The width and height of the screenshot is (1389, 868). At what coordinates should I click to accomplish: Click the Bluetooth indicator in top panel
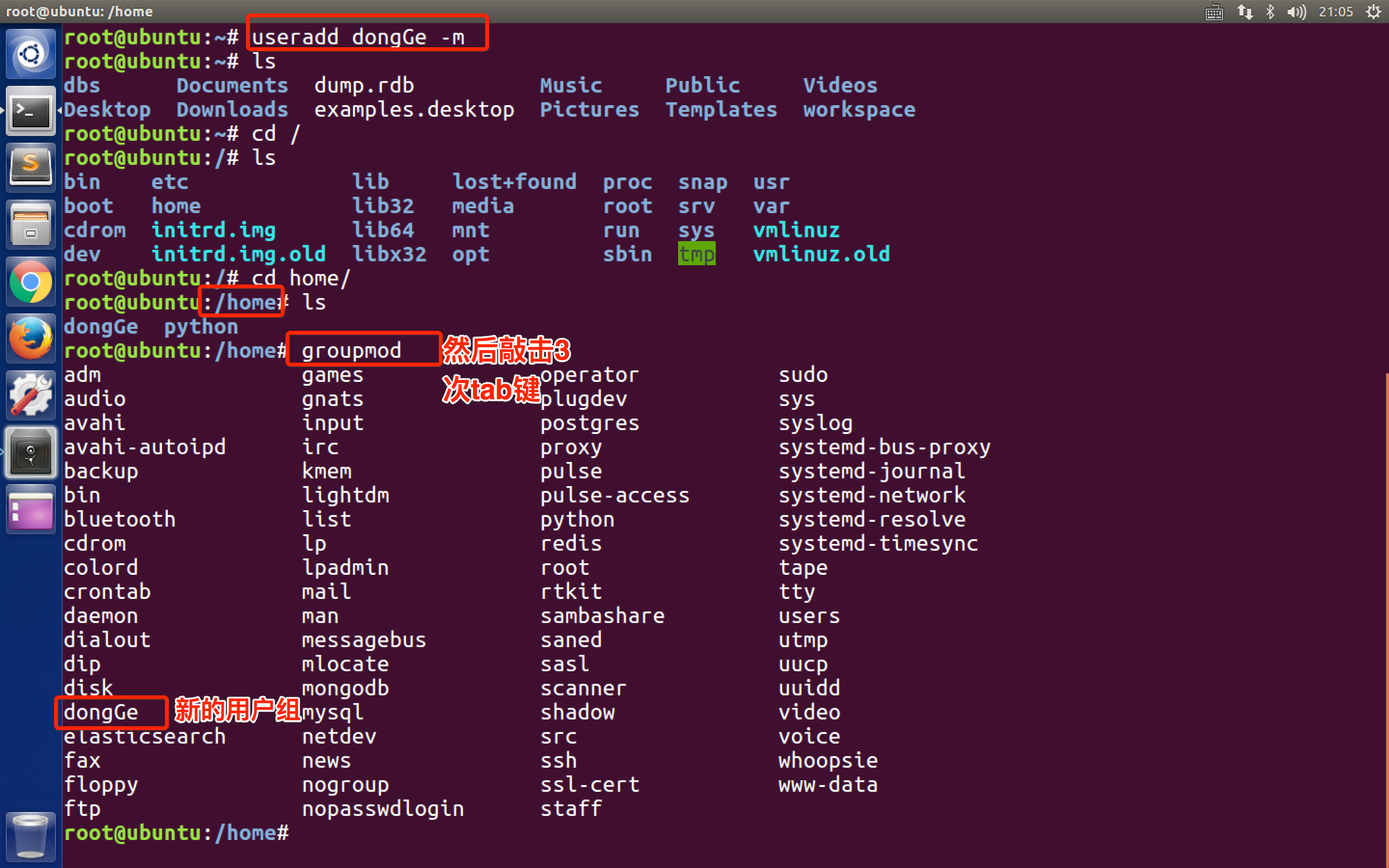(x=1270, y=12)
